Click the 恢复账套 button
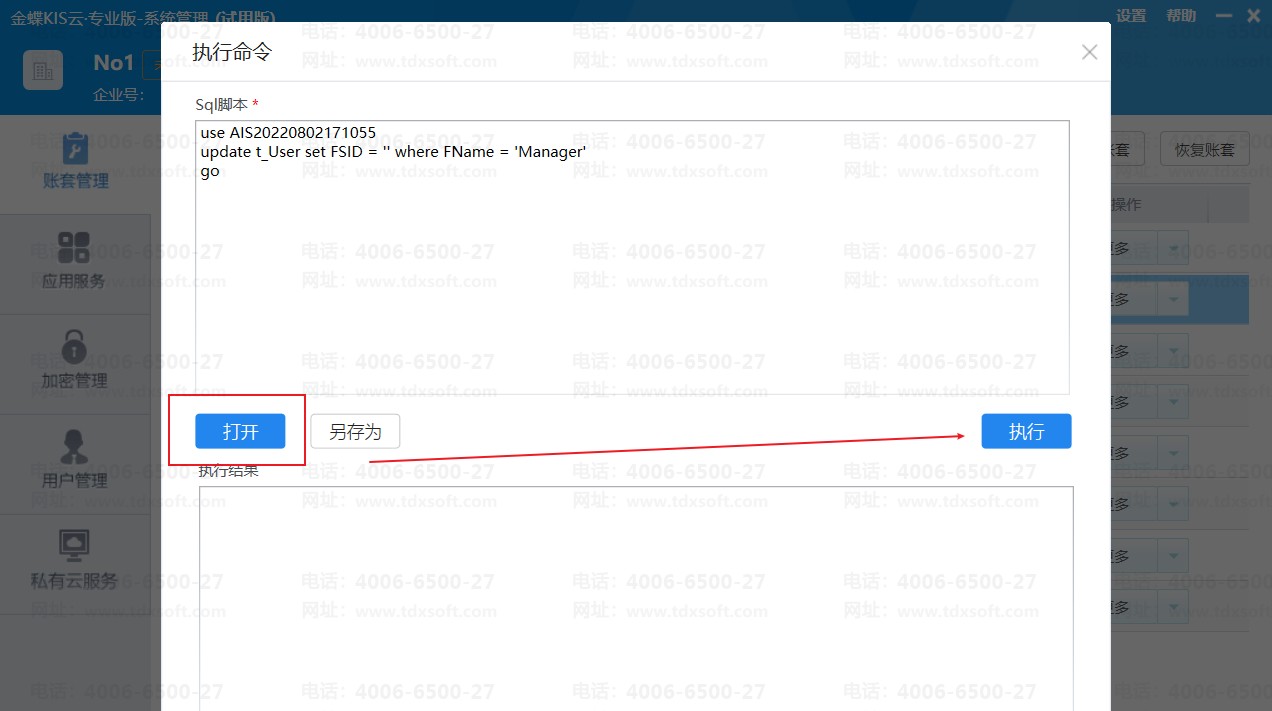Screen dimensions: 1272x711 [1204, 151]
